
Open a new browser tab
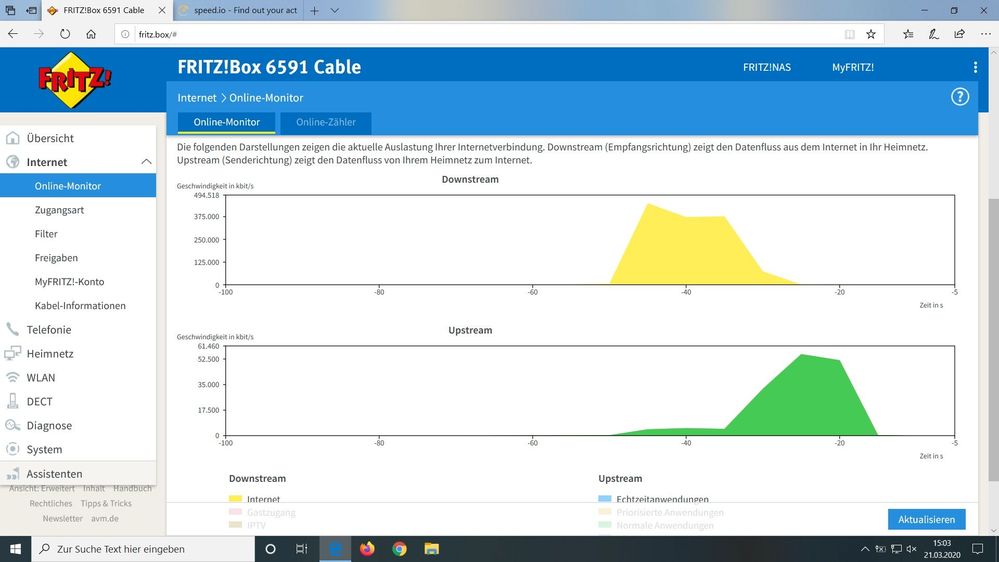(314, 10)
